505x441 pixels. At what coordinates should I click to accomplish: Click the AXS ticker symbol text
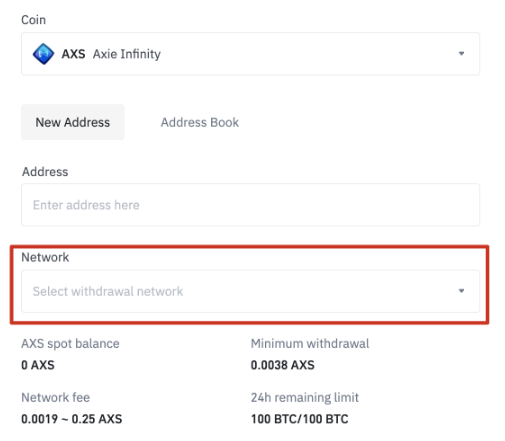[x=73, y=54]
